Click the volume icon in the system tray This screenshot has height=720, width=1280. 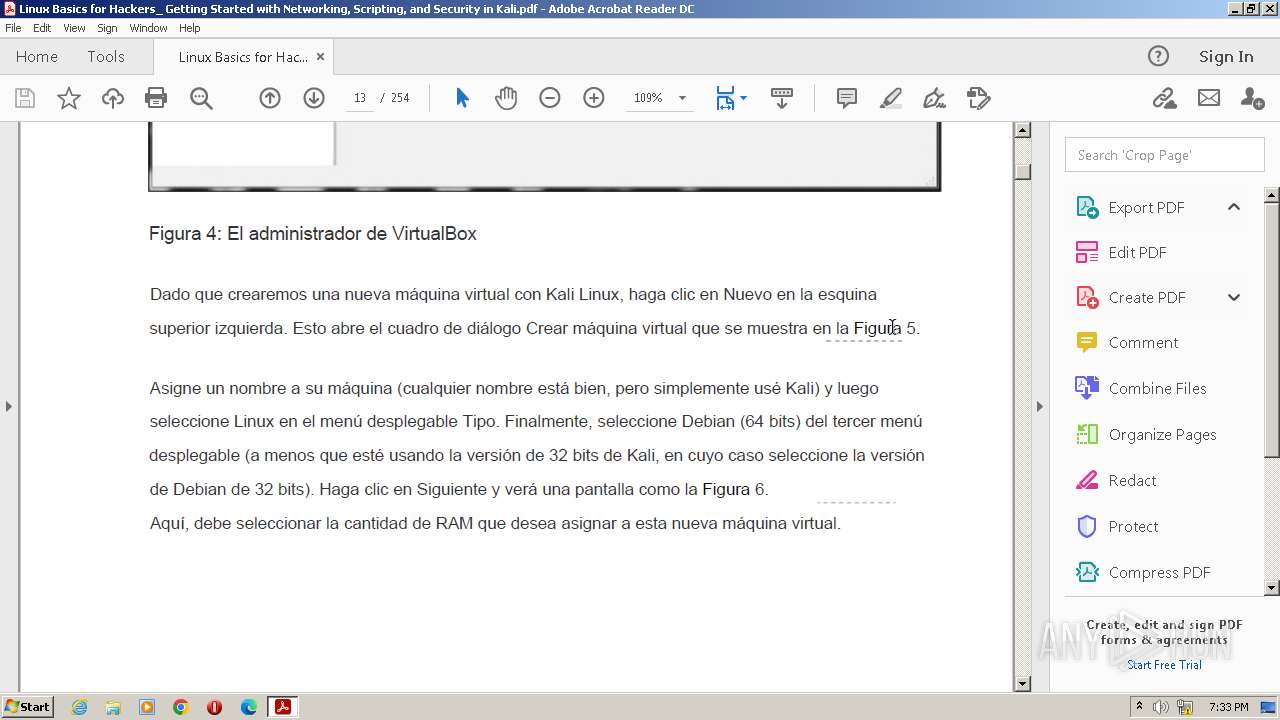[x=1160, y=707]
